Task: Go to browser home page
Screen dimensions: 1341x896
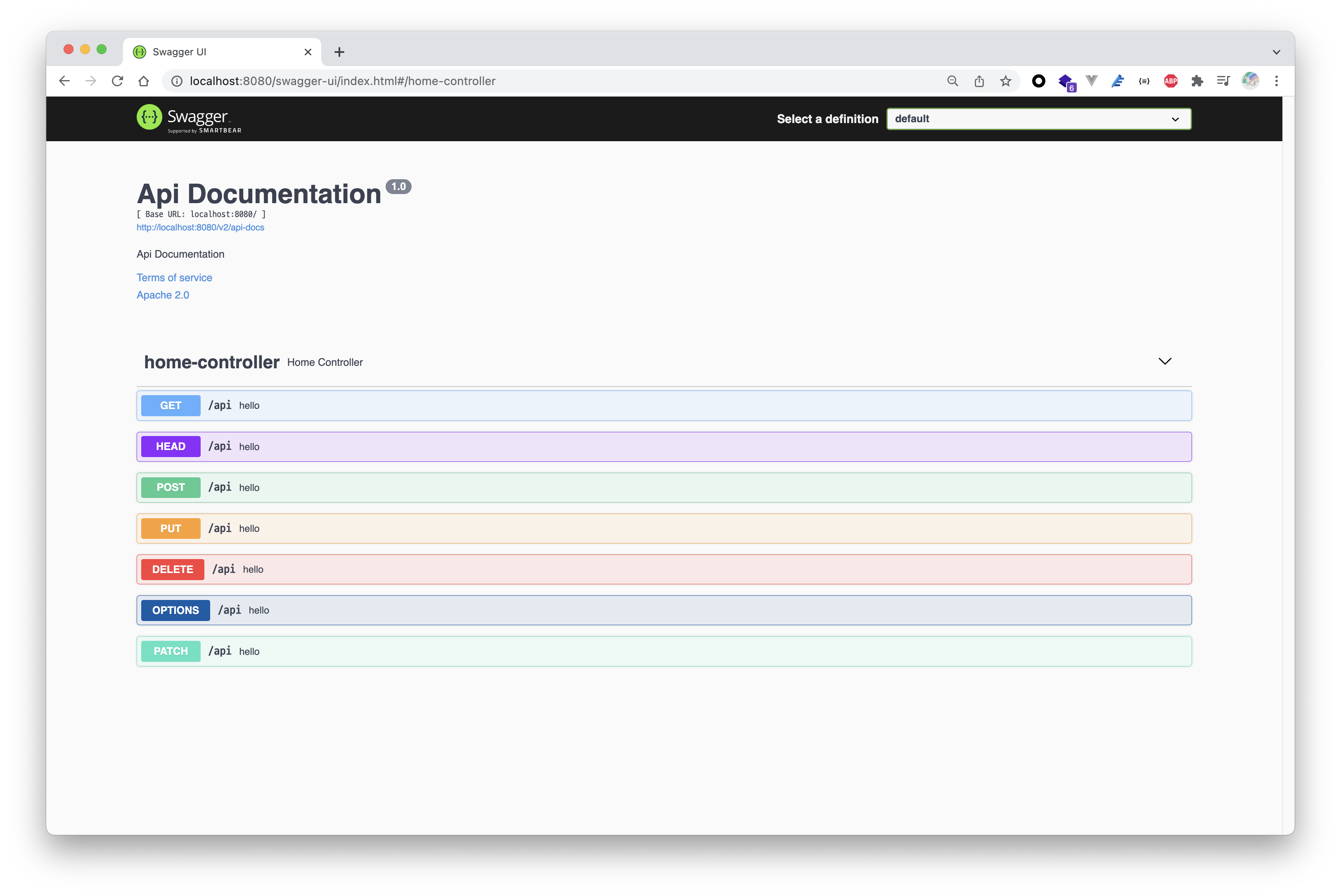Action: [x=143, y=81]
